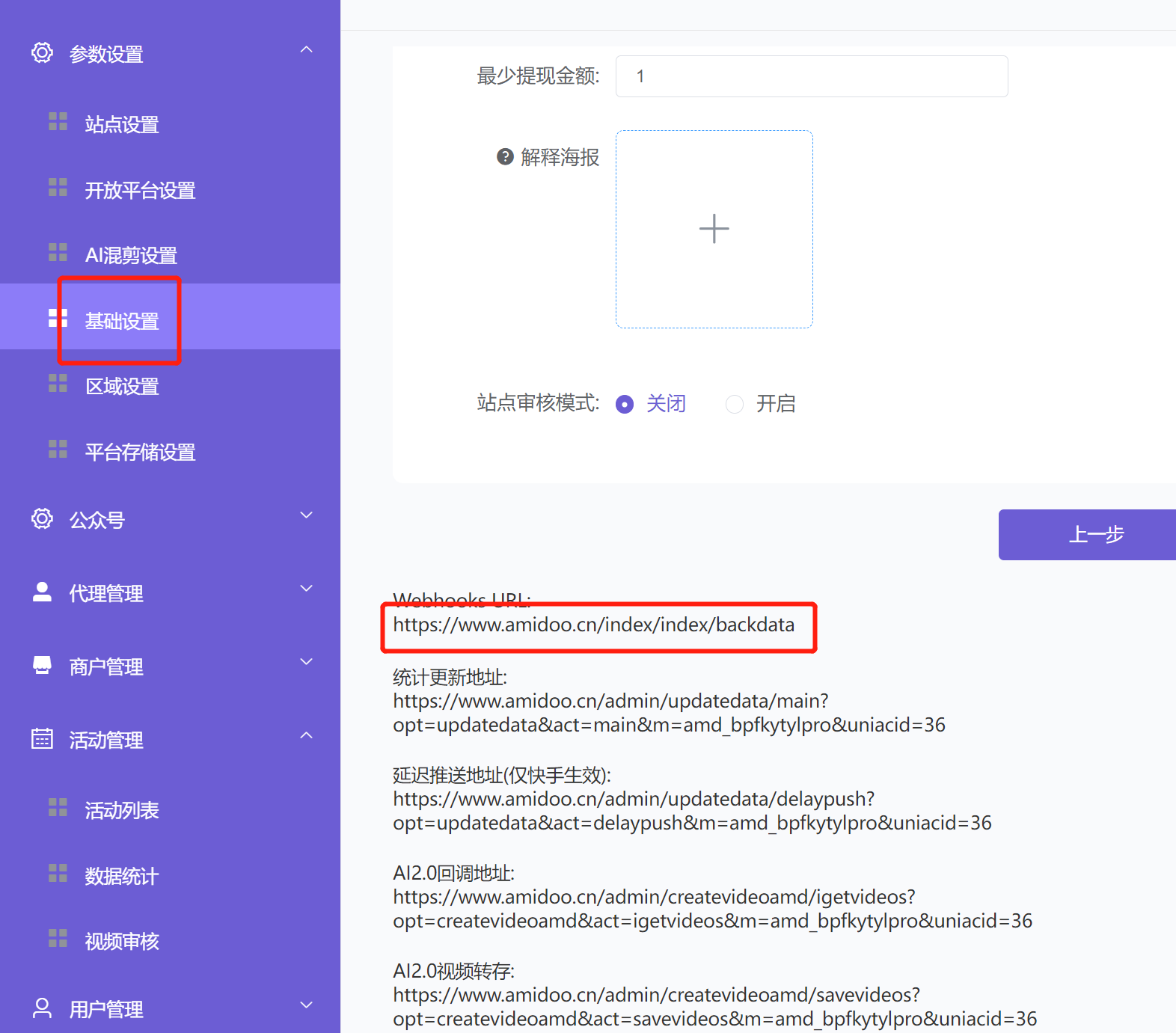Click the grid icon next to 基础设置
Image resolution: width=1176 pixels, height=1033 pixels.
point(58,318)
